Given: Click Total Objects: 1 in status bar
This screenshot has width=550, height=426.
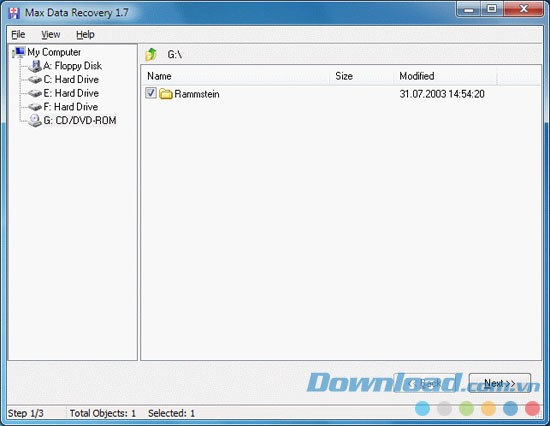Looking at the screenshot, I should [103, 413].
